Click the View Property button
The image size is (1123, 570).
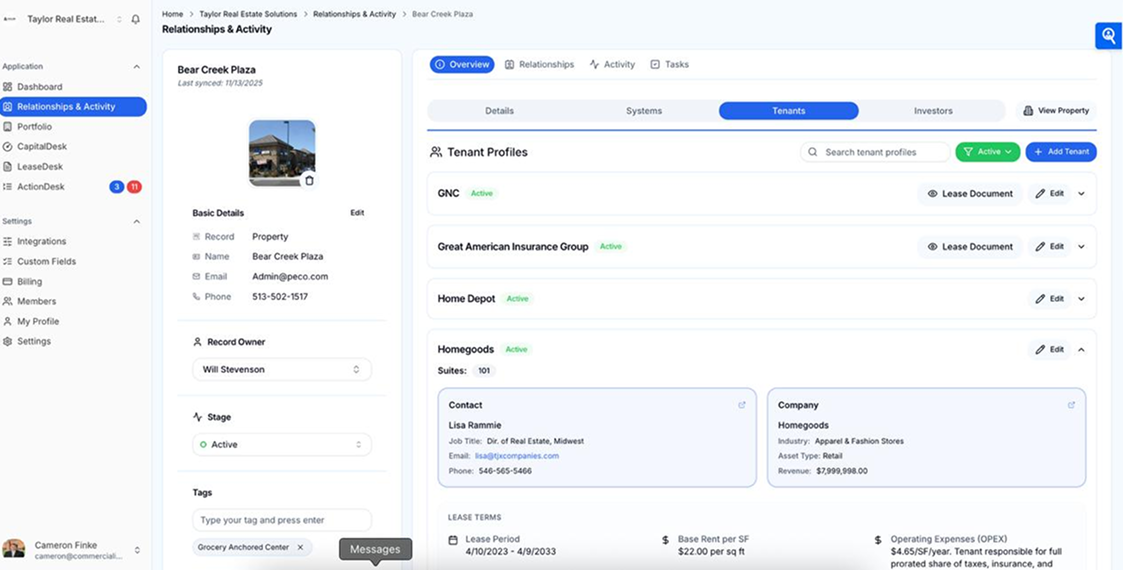[1055, 111]
